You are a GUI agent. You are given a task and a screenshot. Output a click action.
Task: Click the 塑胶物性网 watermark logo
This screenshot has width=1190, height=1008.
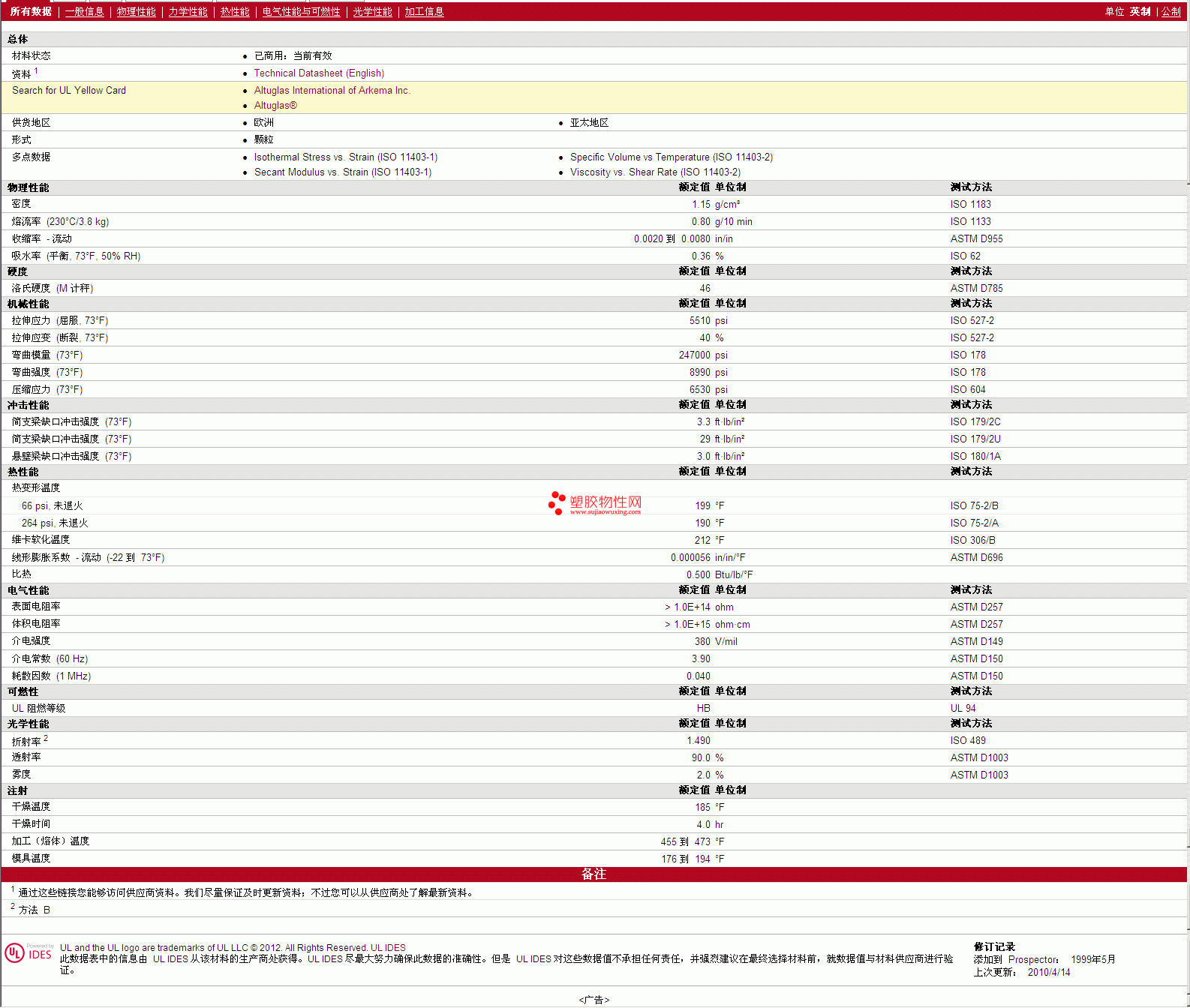pyautogui.click(x=595, y=503)
